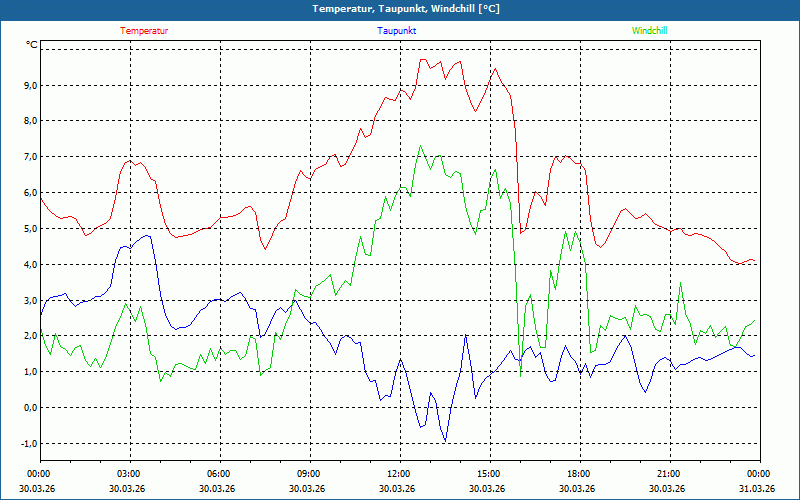800x500 pixels.
Task: Click the '9,0' y-axis value
Action: [31, 85]
